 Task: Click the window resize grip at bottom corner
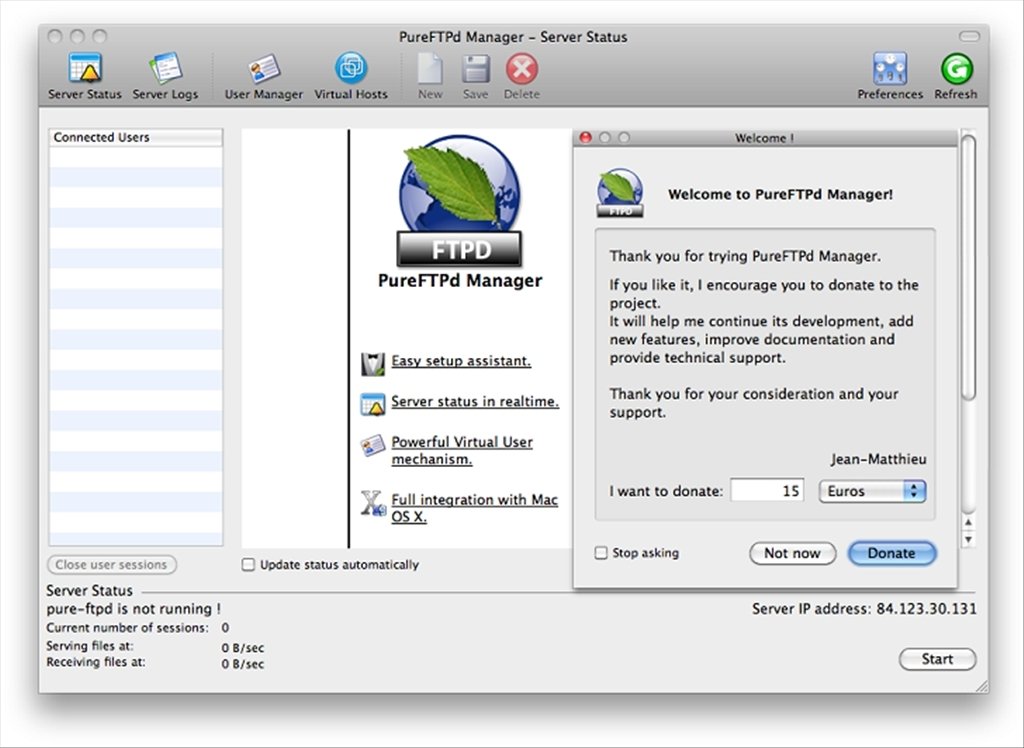(982, 685)
